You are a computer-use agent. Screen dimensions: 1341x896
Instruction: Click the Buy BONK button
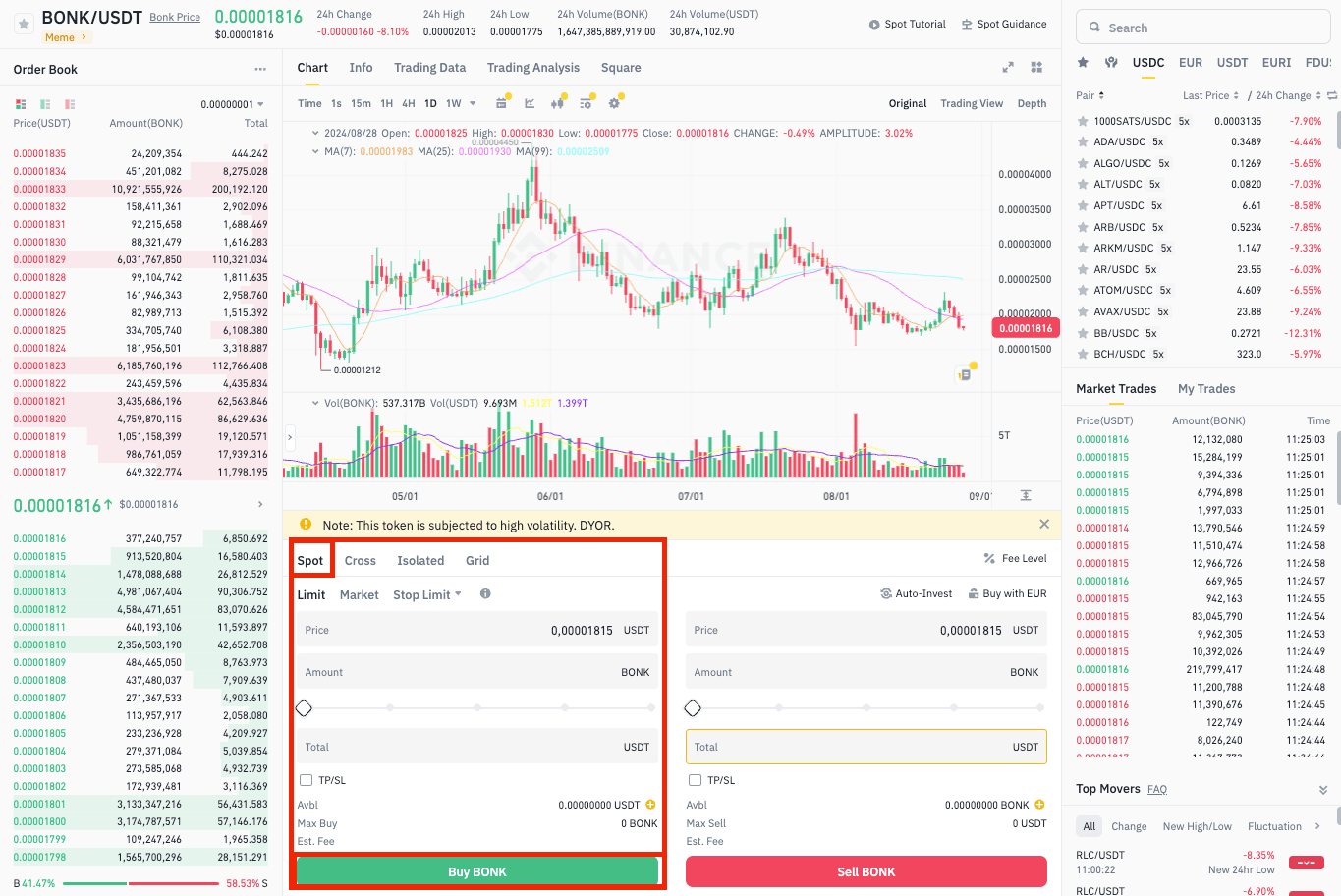[477, 871]
